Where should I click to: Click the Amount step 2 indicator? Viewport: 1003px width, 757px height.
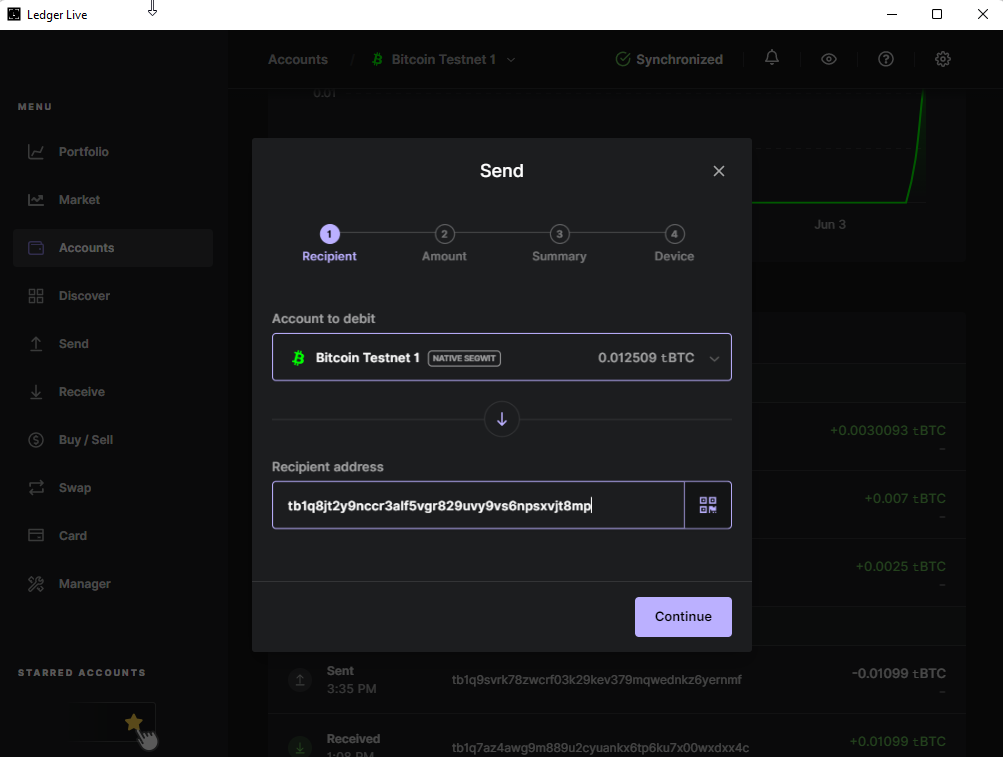click(x=445, y=234)
